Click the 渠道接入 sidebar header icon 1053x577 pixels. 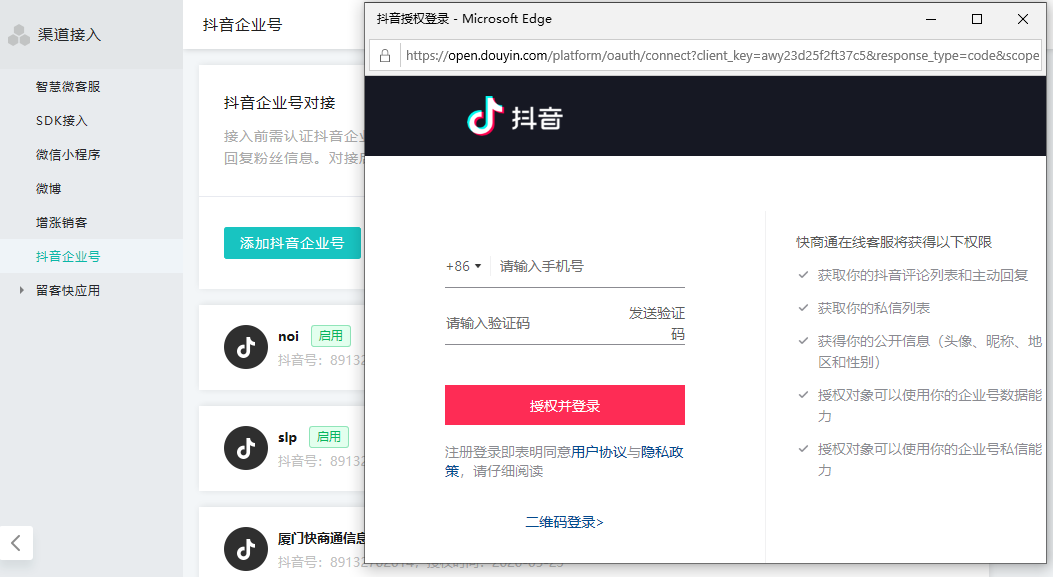19,35
